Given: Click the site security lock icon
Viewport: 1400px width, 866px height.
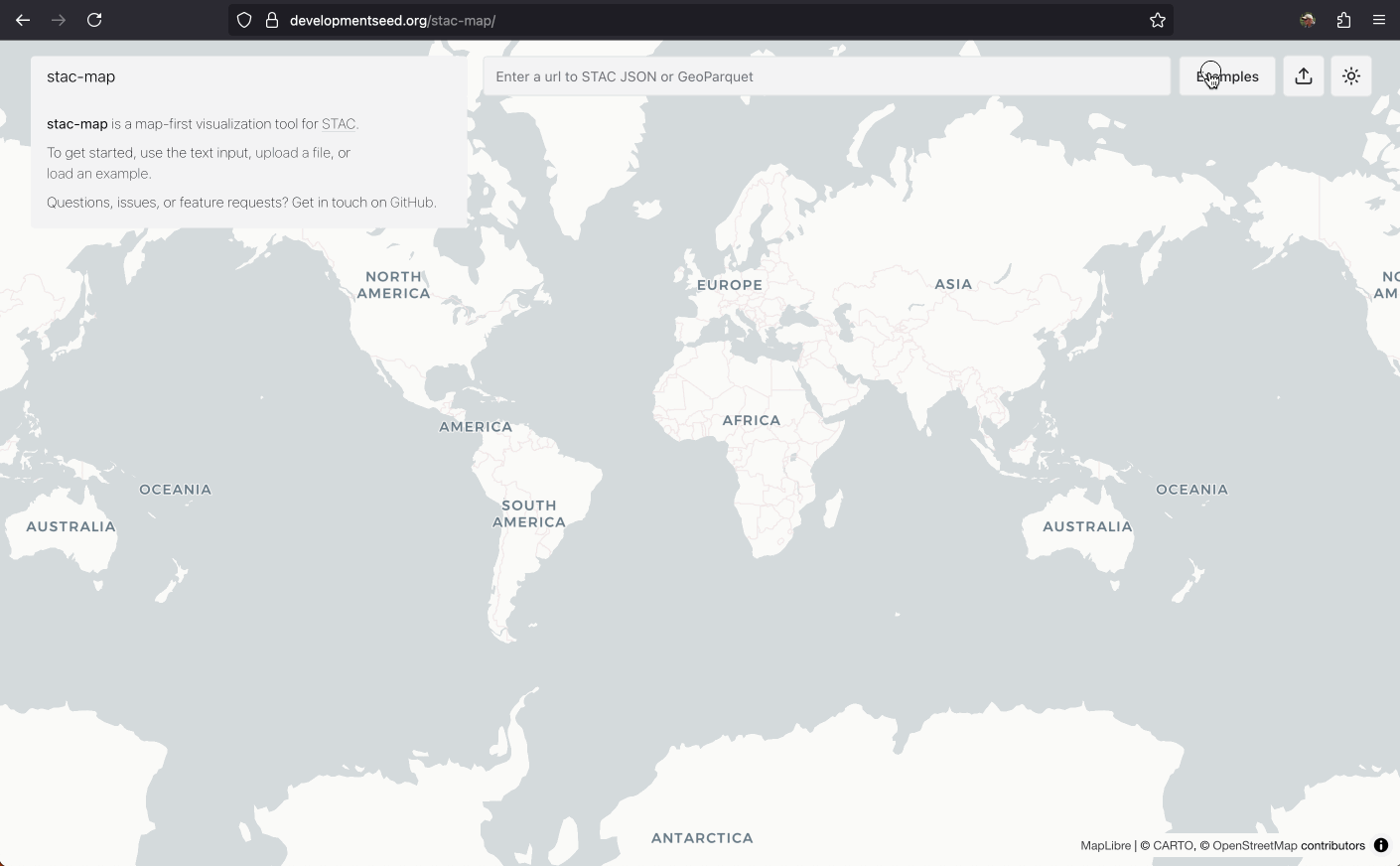Looking at the screenshot, I should (271, 20).
